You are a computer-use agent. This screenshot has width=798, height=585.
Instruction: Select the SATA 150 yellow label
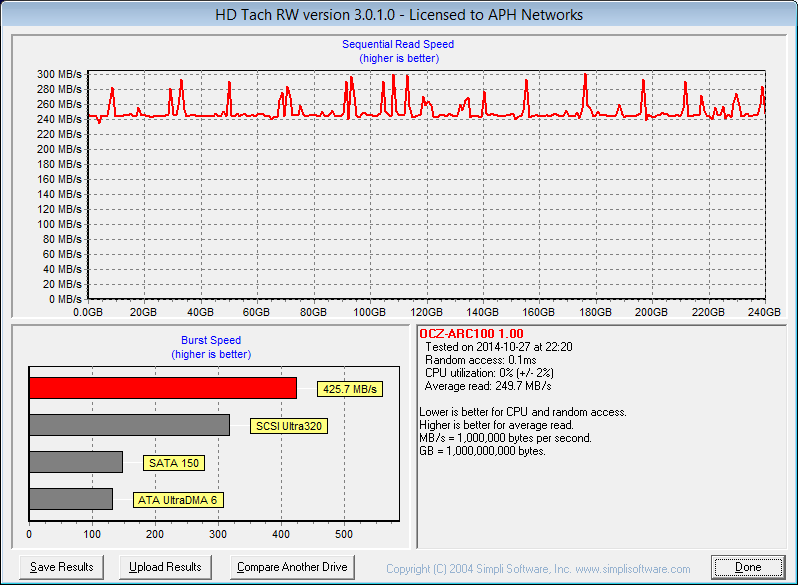pyautogui.click(x=173, y=463)
